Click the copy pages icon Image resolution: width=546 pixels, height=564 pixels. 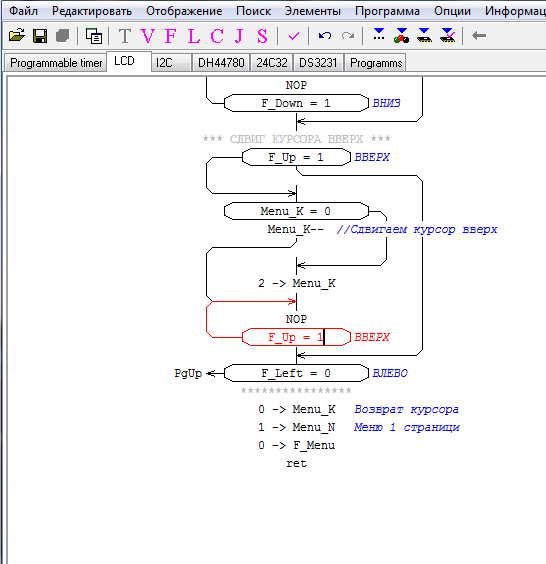[94, 36]
